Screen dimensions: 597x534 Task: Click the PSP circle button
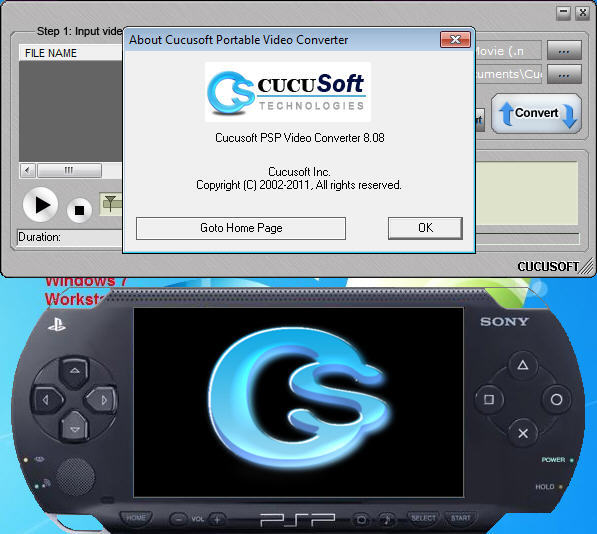pos(556,400)
